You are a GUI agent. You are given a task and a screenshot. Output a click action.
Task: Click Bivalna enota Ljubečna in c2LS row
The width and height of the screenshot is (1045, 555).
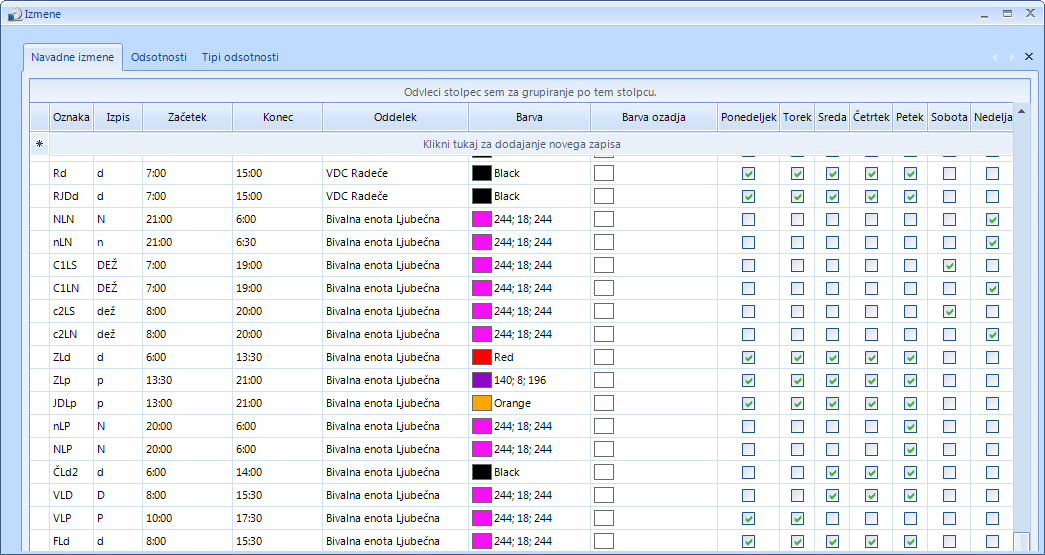coord(396,311)
